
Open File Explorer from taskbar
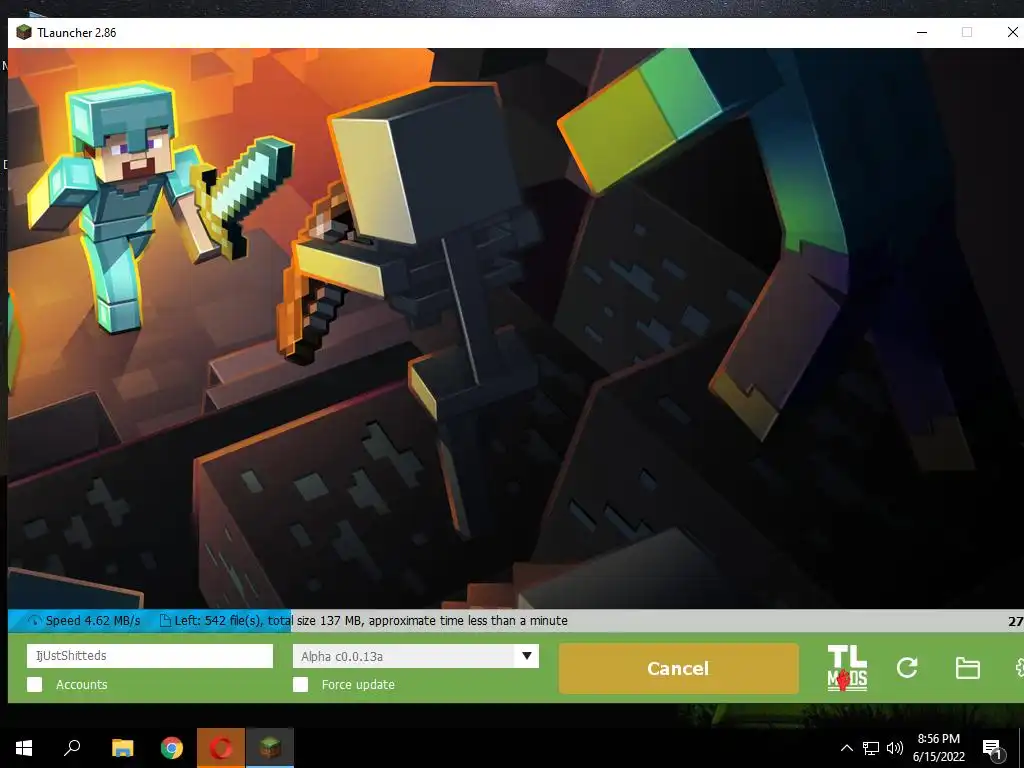click(x=122, y=747)
